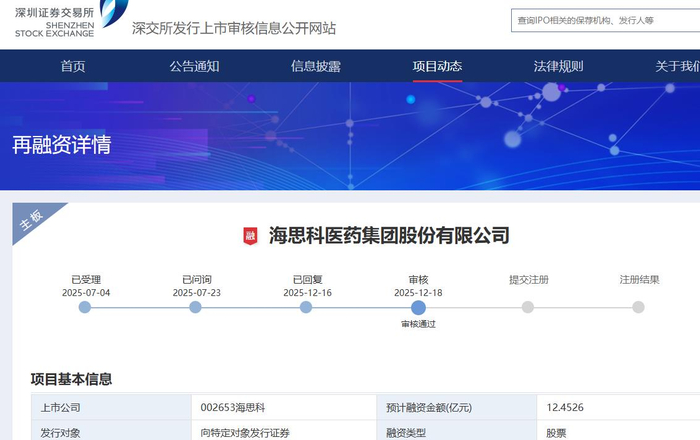The width and height of the screenshot is (700, 440).
Task: Select the 项目动态 navigation tab
Action: point(437,66)
